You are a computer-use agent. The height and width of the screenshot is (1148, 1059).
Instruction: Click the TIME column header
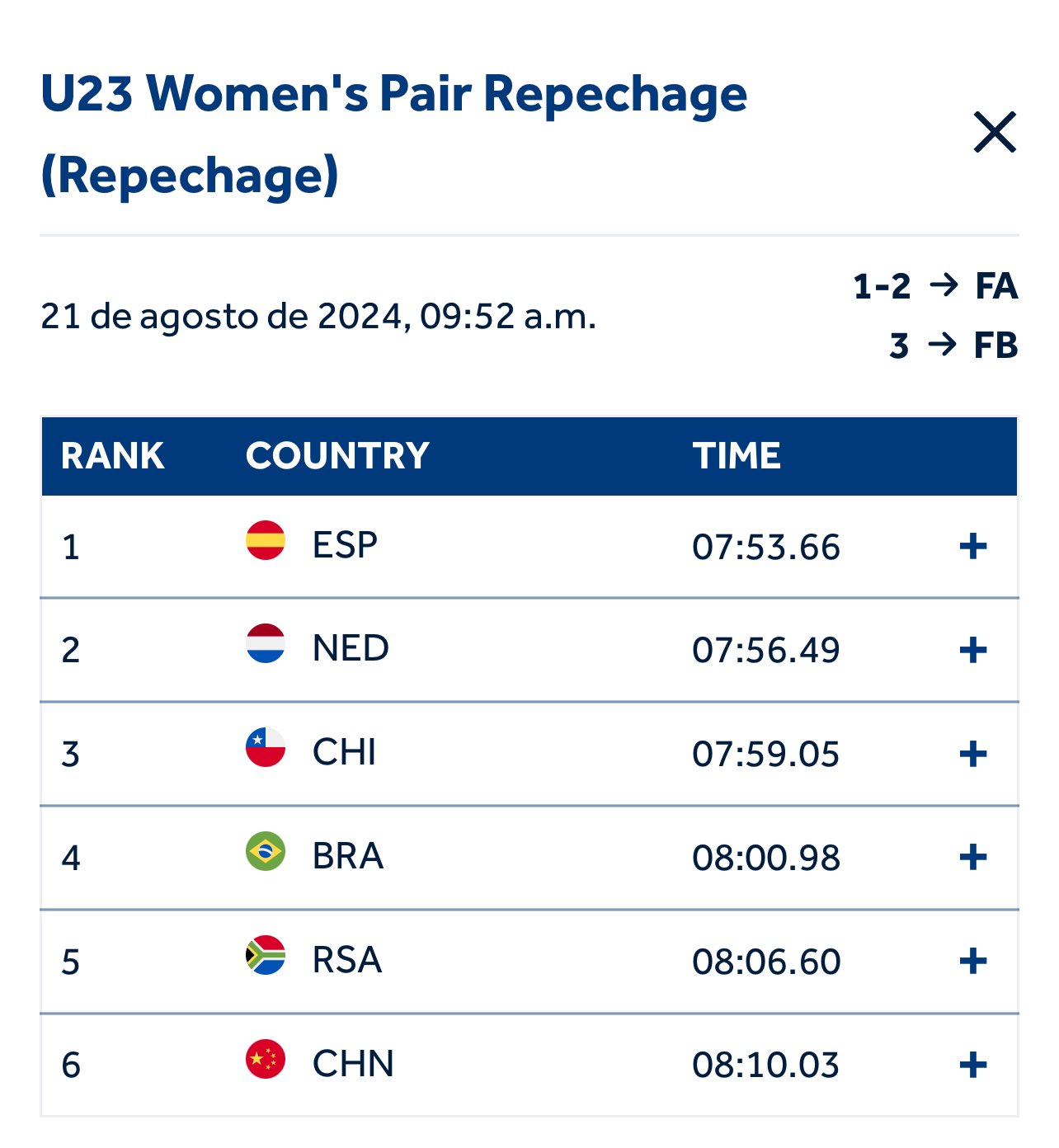click(737, 456)
